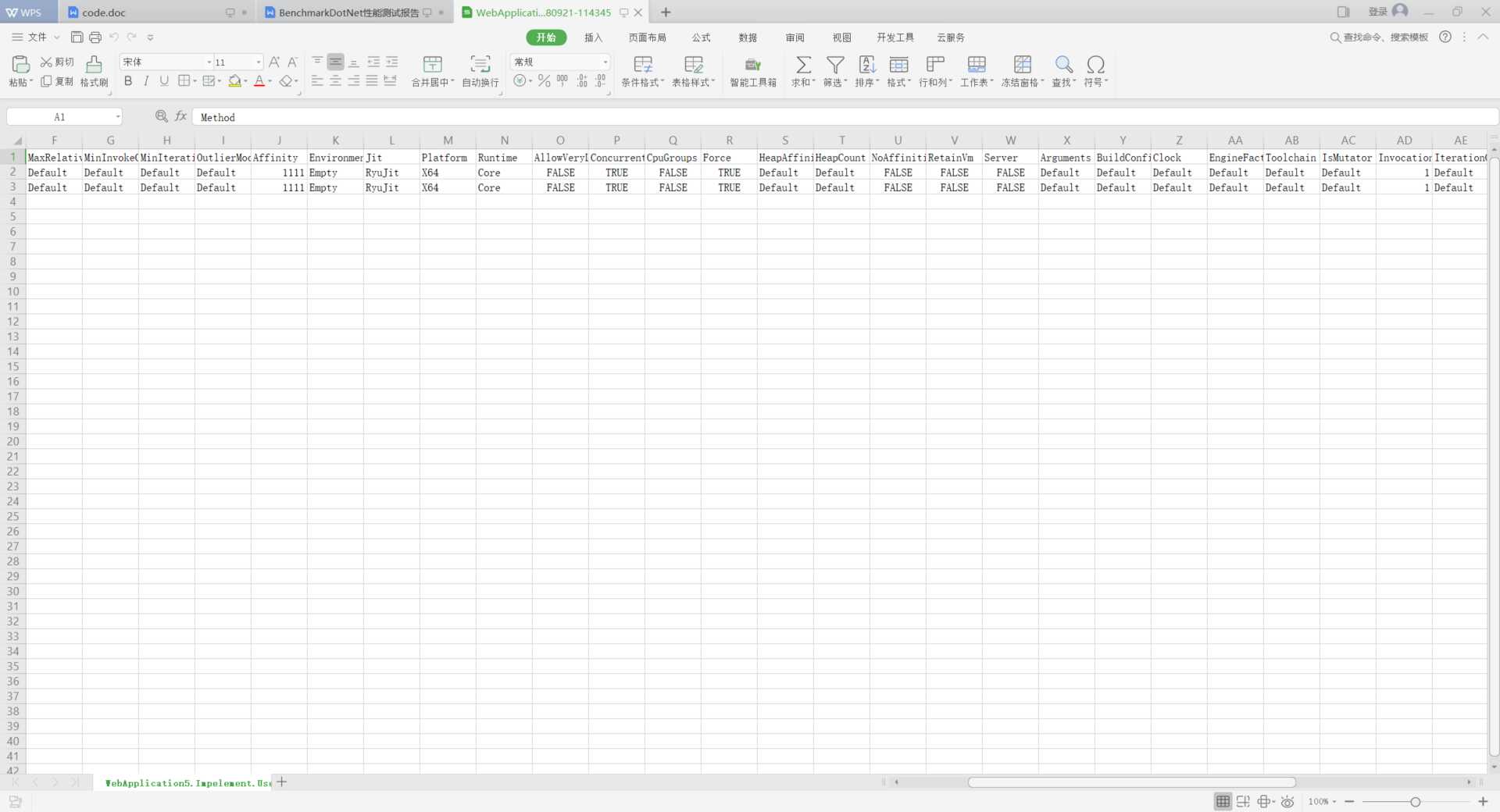Align cell text to the left
The height and width of the screenshot is (812, 1500).
317,80
